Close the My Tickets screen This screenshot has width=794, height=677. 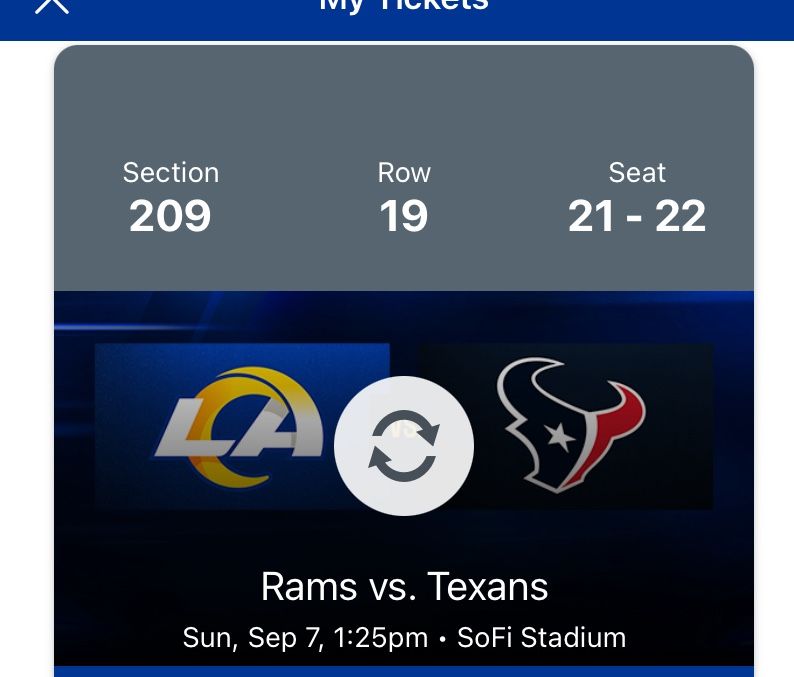[51, 5]
